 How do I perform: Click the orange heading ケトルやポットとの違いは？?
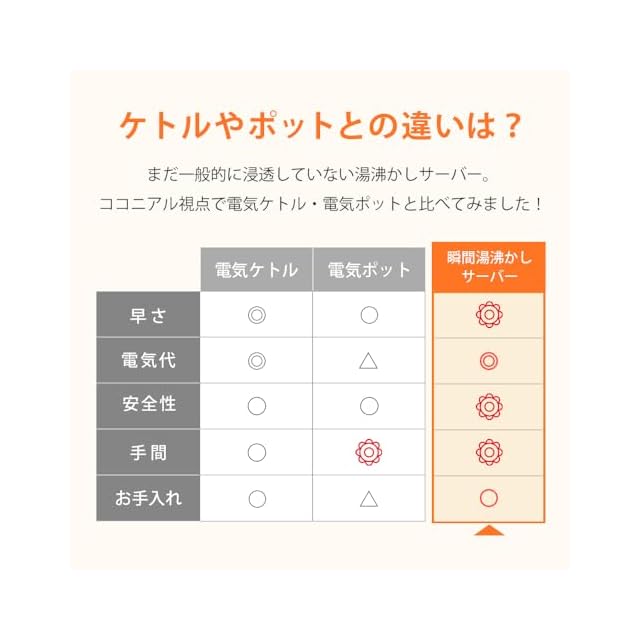320,127
